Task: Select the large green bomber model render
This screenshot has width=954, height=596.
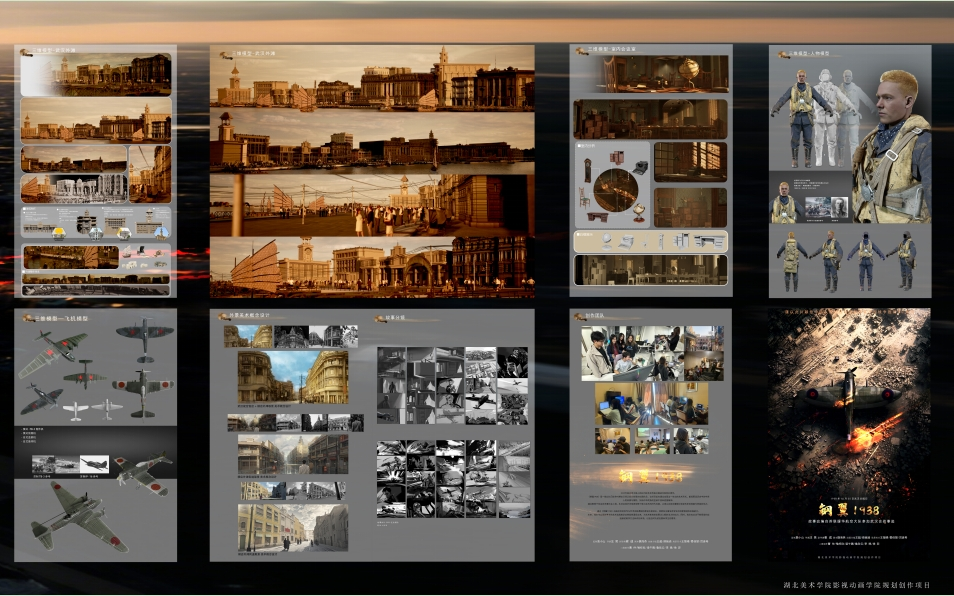Action: pyautogui.click(x=80, y=515)
